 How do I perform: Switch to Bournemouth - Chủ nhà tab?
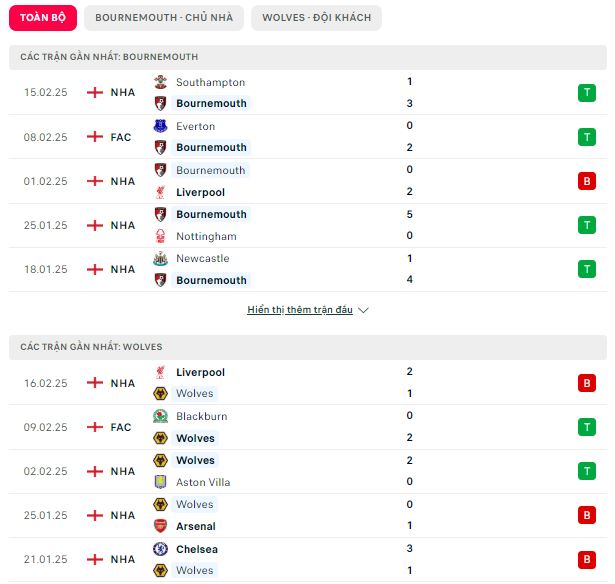click(x=164, y=18)
